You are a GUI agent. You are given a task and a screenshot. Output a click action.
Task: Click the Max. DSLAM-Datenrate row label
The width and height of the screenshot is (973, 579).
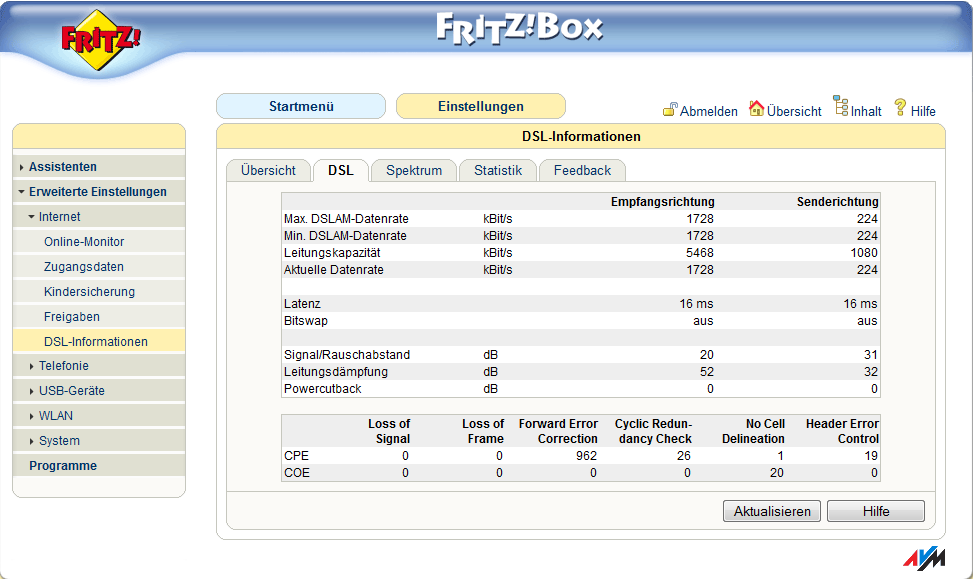346,219
